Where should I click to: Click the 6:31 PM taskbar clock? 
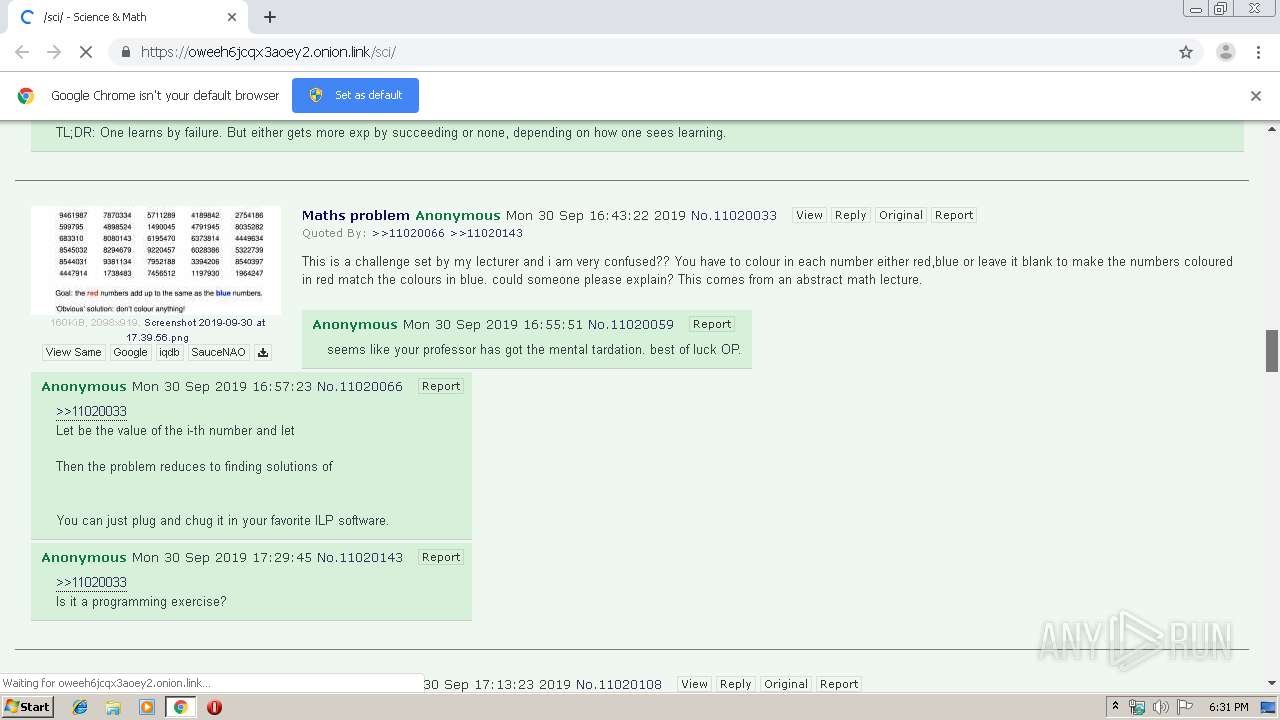1229,707
